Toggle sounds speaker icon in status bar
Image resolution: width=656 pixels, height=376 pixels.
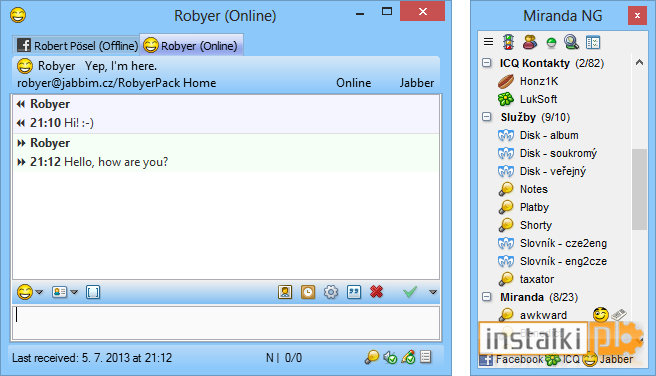coord(390,357)
